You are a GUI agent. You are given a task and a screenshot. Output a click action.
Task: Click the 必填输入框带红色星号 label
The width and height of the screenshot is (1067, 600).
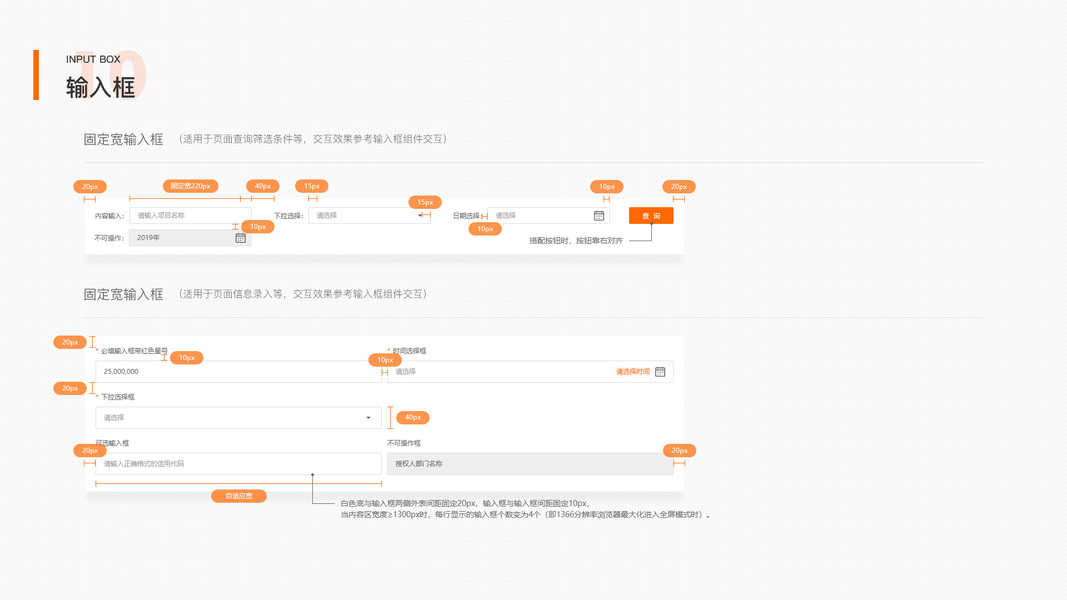coord(134,351)
